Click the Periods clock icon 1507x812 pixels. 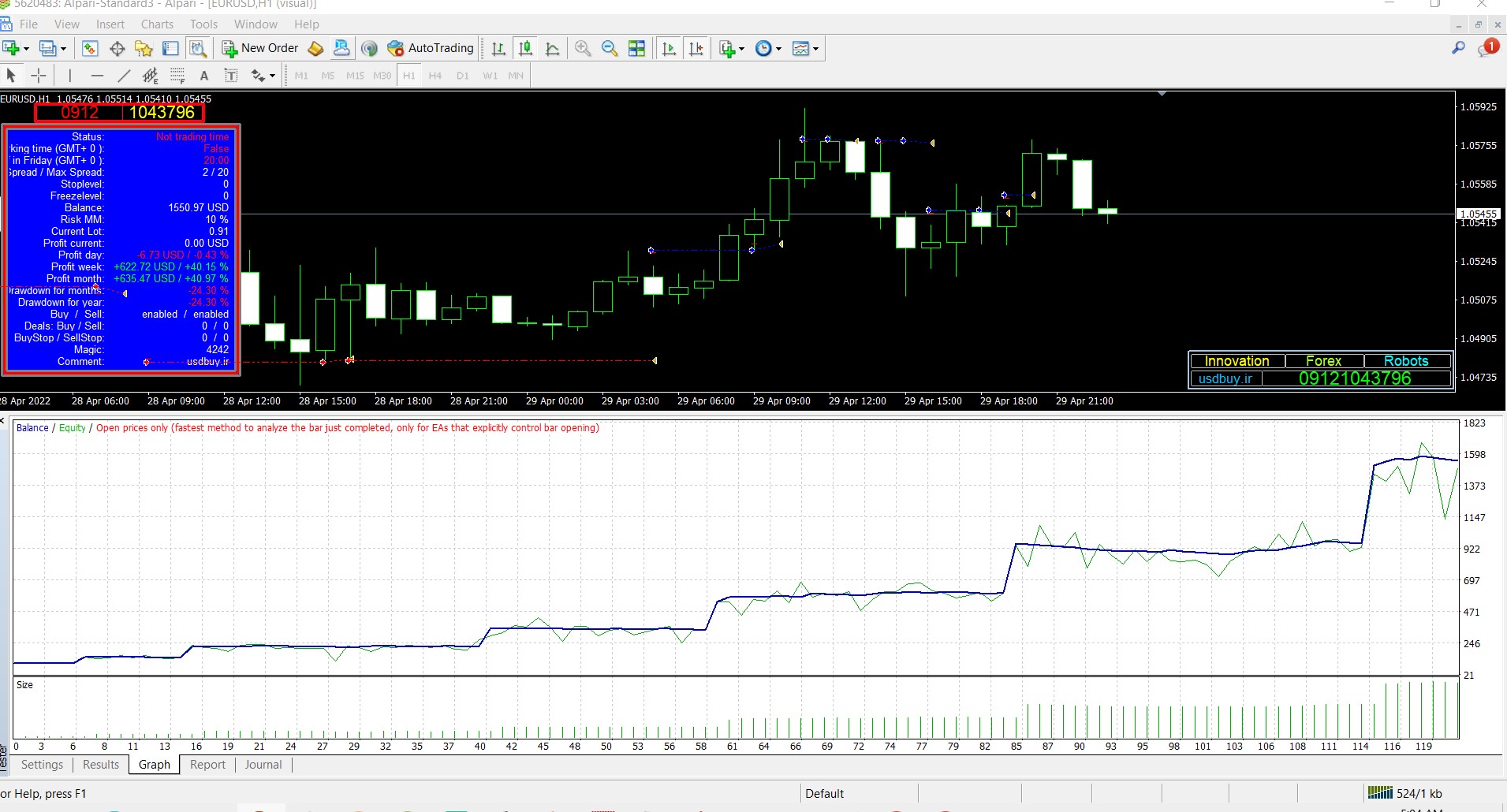[x=763, y=49]
